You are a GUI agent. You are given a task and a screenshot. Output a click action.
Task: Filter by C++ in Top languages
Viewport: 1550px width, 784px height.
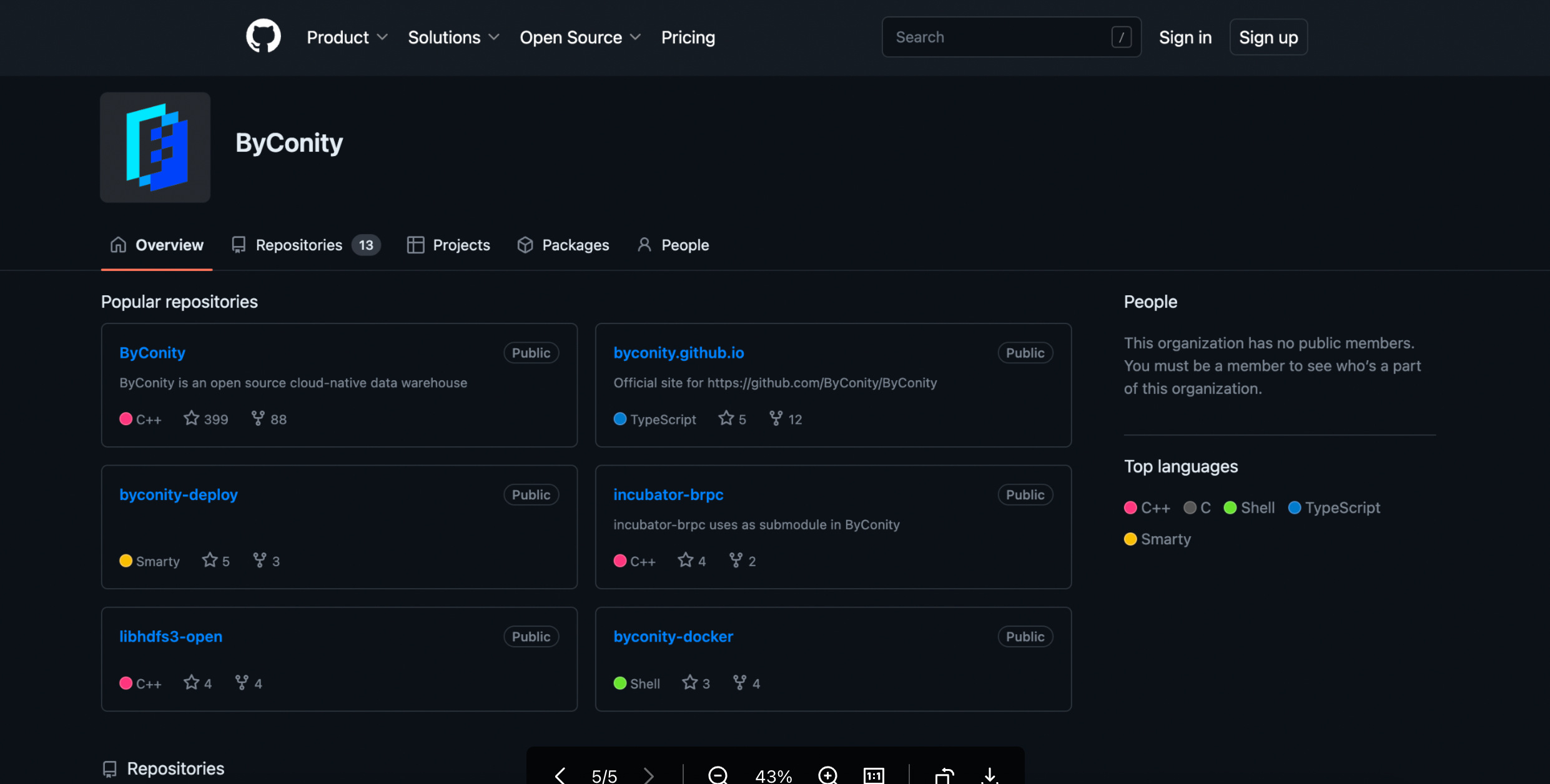[x=1147, y=507]
